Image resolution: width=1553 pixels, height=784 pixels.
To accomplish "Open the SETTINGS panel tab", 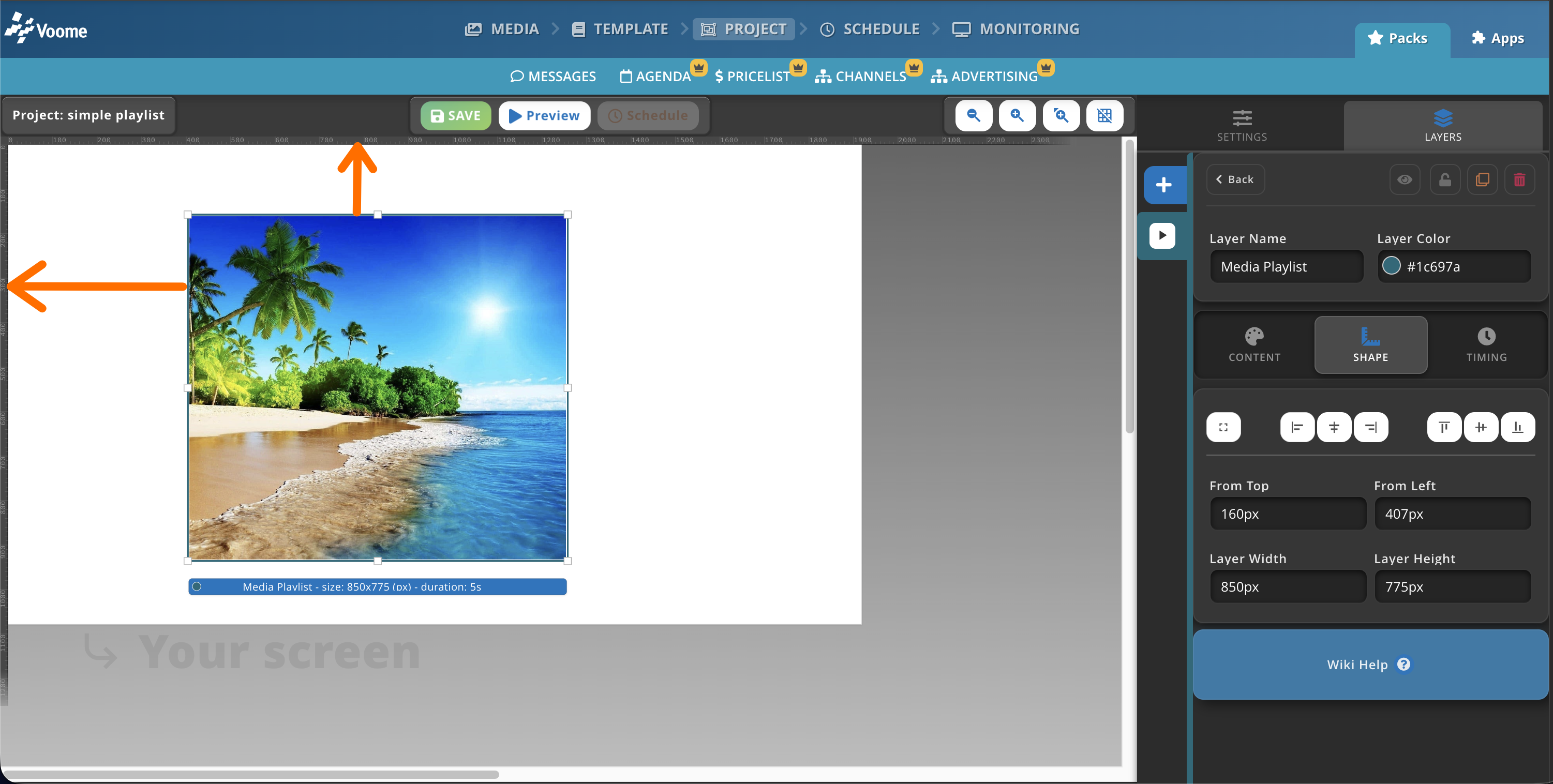I will [1242, 126].
